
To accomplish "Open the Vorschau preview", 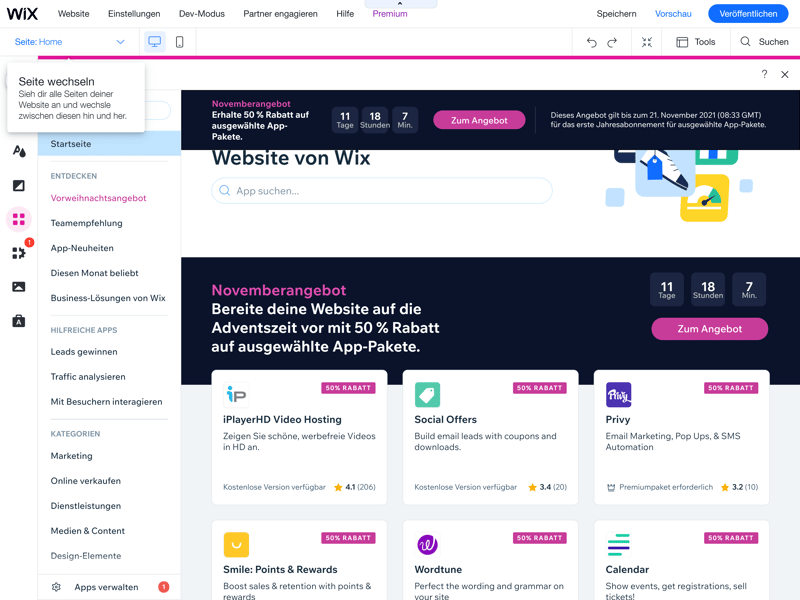I will (x=673, y=14).
